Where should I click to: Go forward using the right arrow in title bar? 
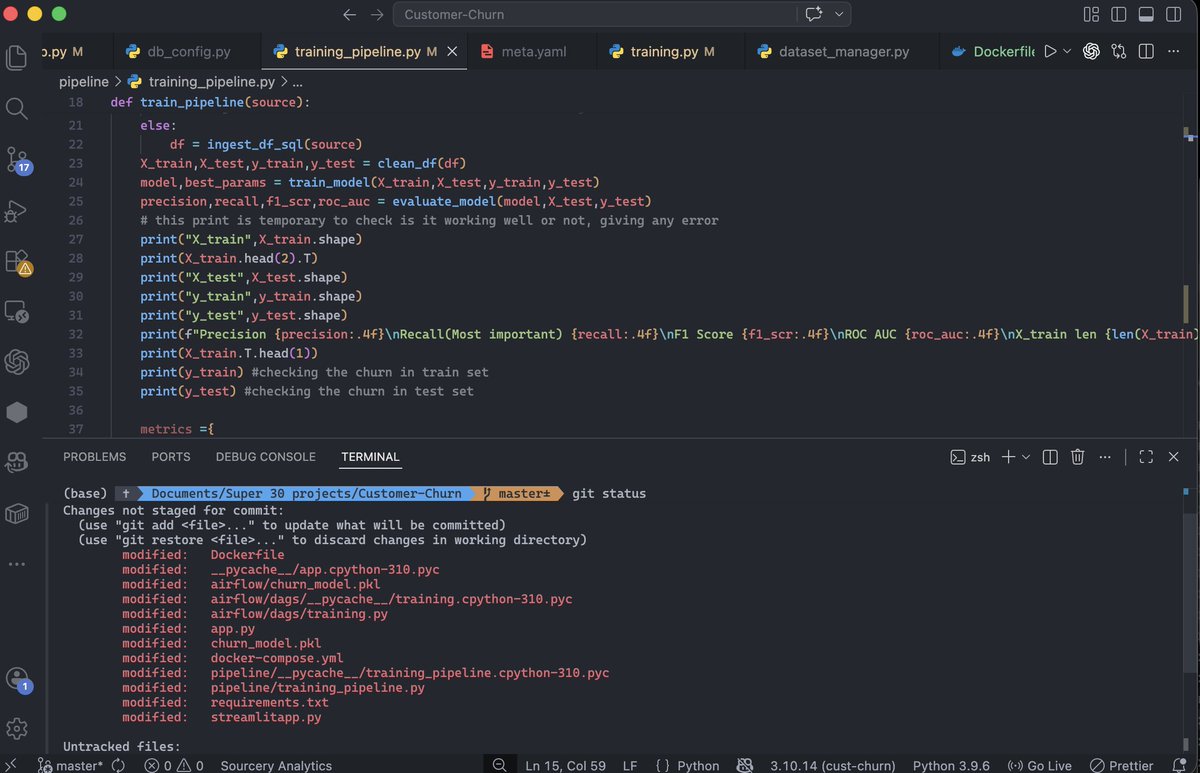(x=377, y=15)
